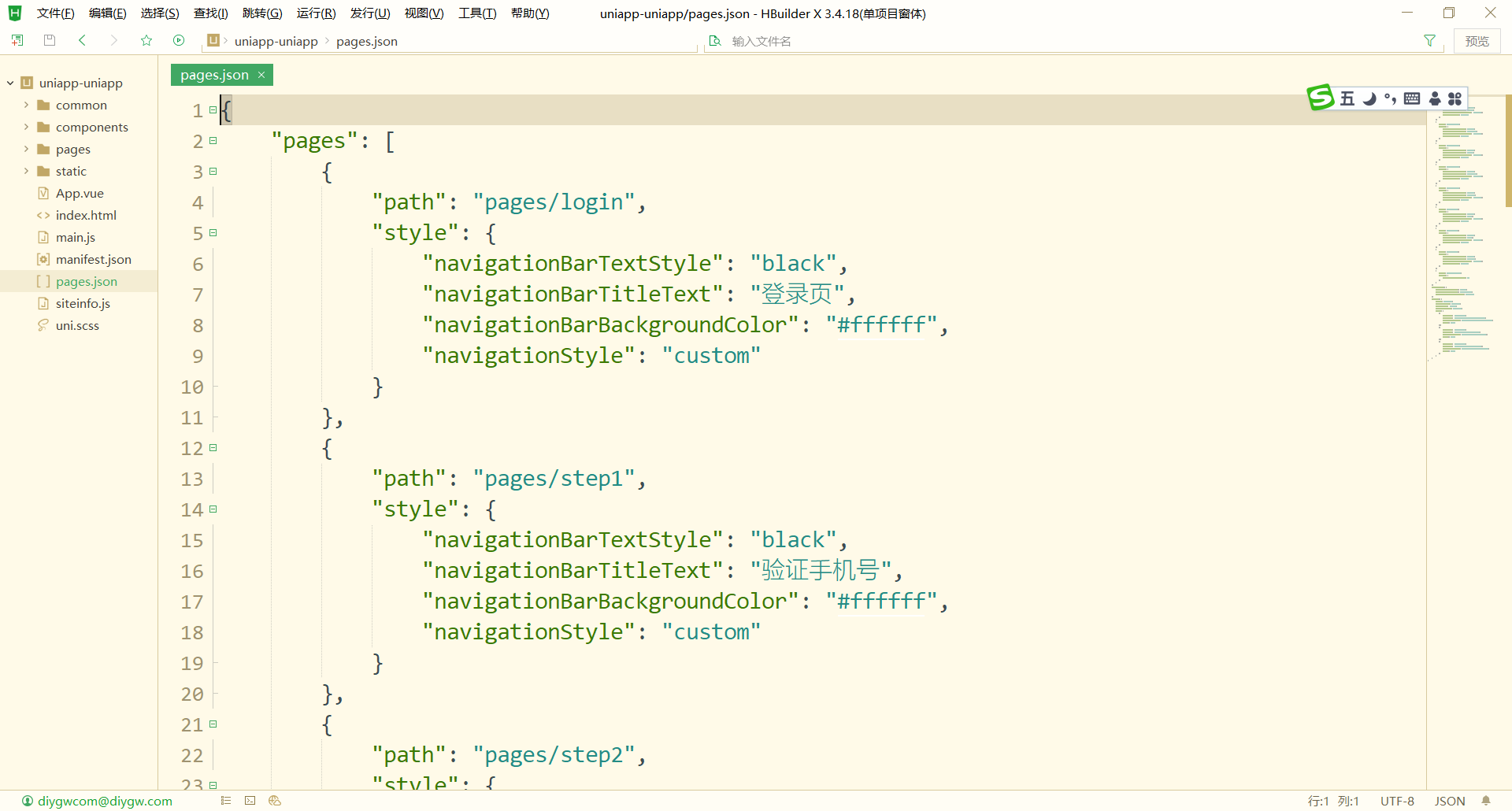Image resolution: width=1512 pixels, height=811 pixels.
Task: Collapse the code fold at line 3
Action: click(213, 172)
